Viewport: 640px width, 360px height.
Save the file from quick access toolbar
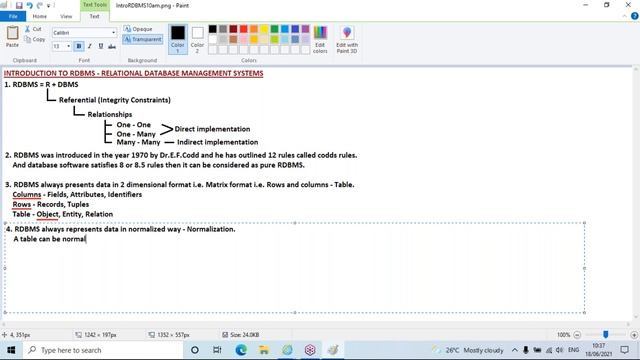coord(19,5)
